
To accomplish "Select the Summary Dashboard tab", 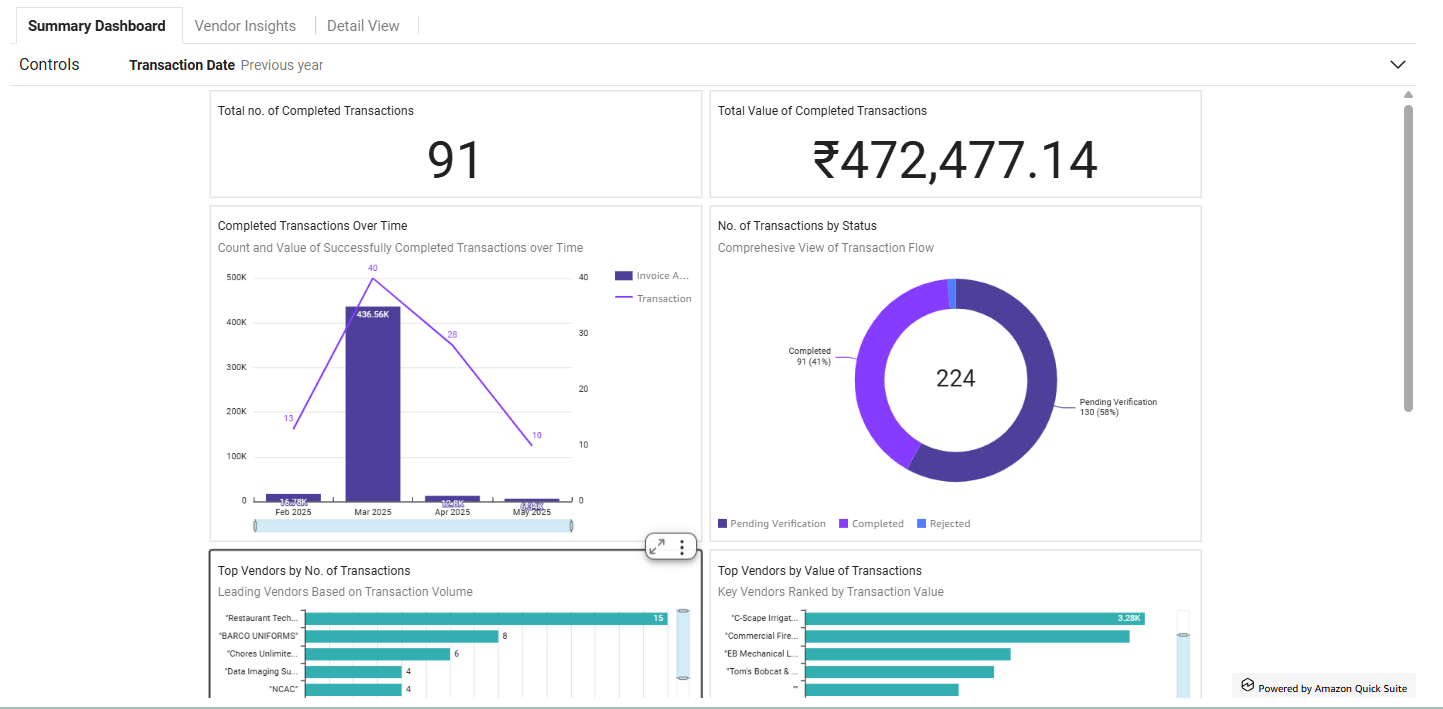I will (97, 26).
